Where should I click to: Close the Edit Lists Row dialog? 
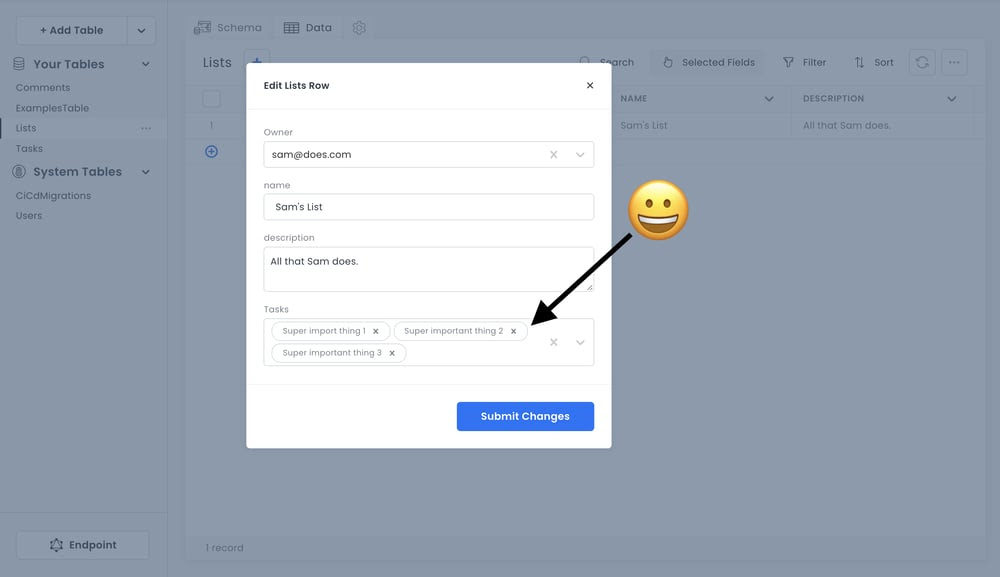pos(590,86)
